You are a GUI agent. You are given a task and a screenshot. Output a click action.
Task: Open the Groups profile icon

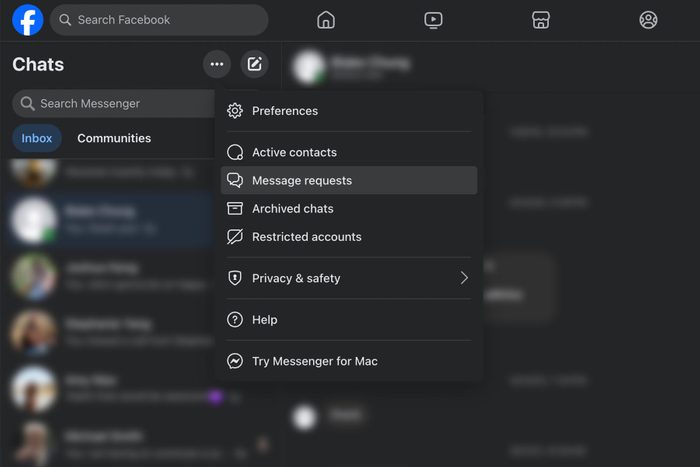point(648,20)
